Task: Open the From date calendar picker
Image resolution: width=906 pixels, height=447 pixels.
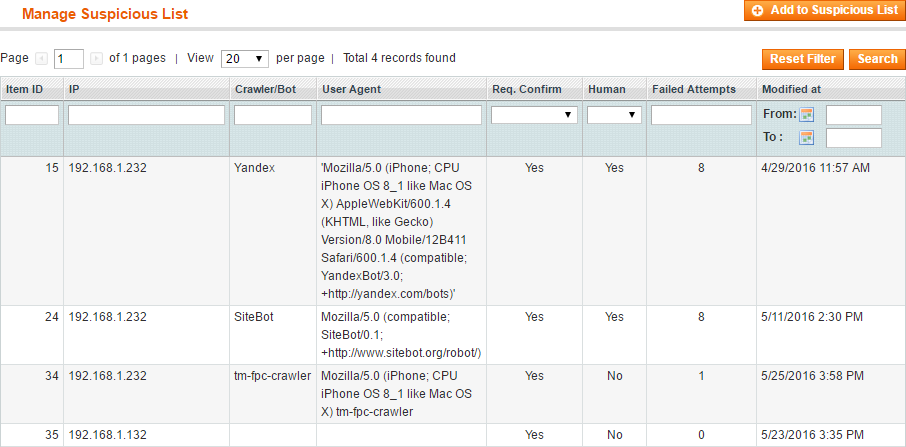Action: (x=807, y=114)
